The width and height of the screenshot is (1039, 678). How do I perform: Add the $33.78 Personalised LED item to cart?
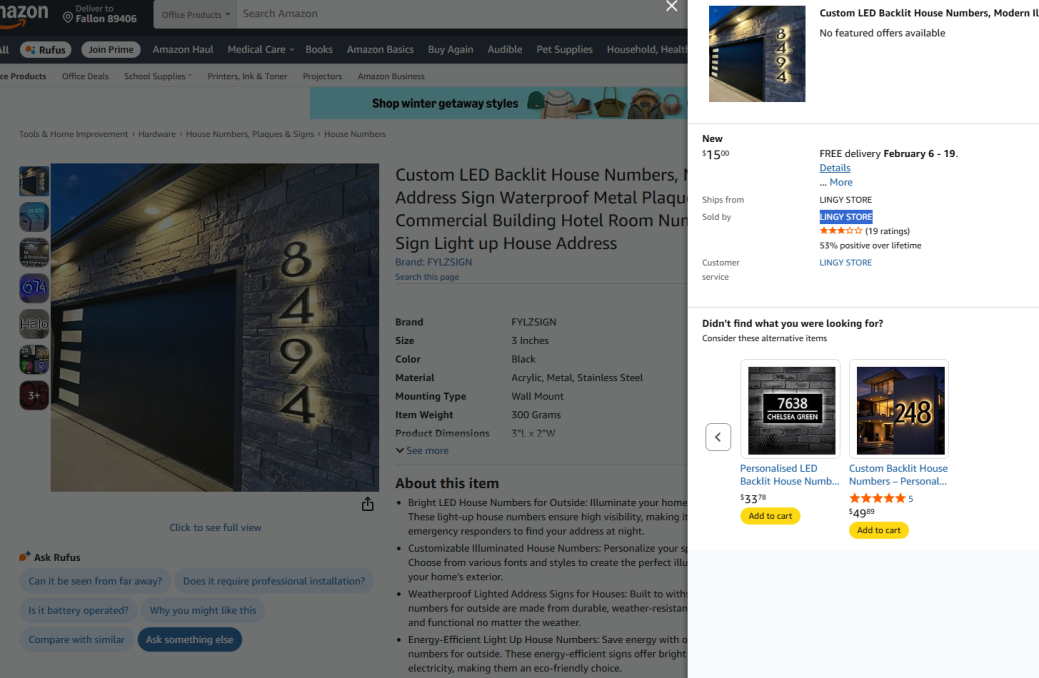click(770, 516)
